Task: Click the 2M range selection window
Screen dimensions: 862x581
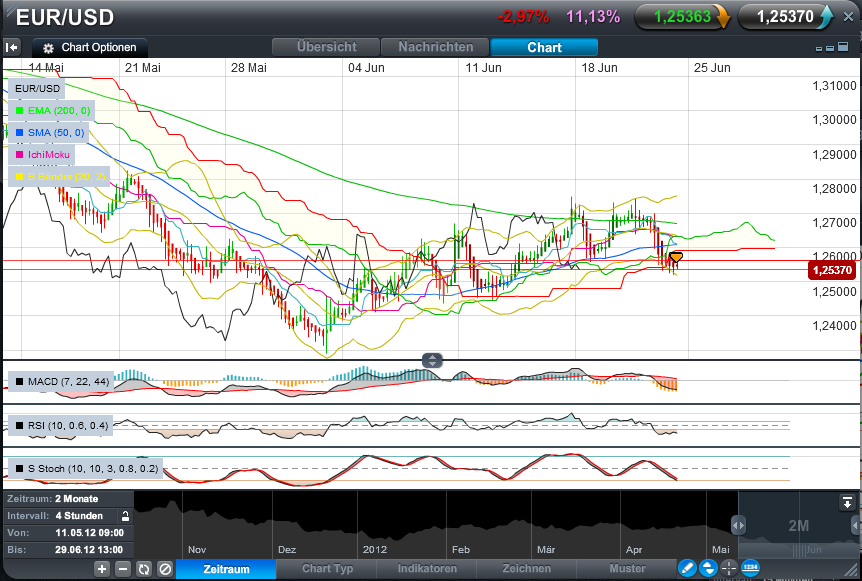Action: click(798, 525)
